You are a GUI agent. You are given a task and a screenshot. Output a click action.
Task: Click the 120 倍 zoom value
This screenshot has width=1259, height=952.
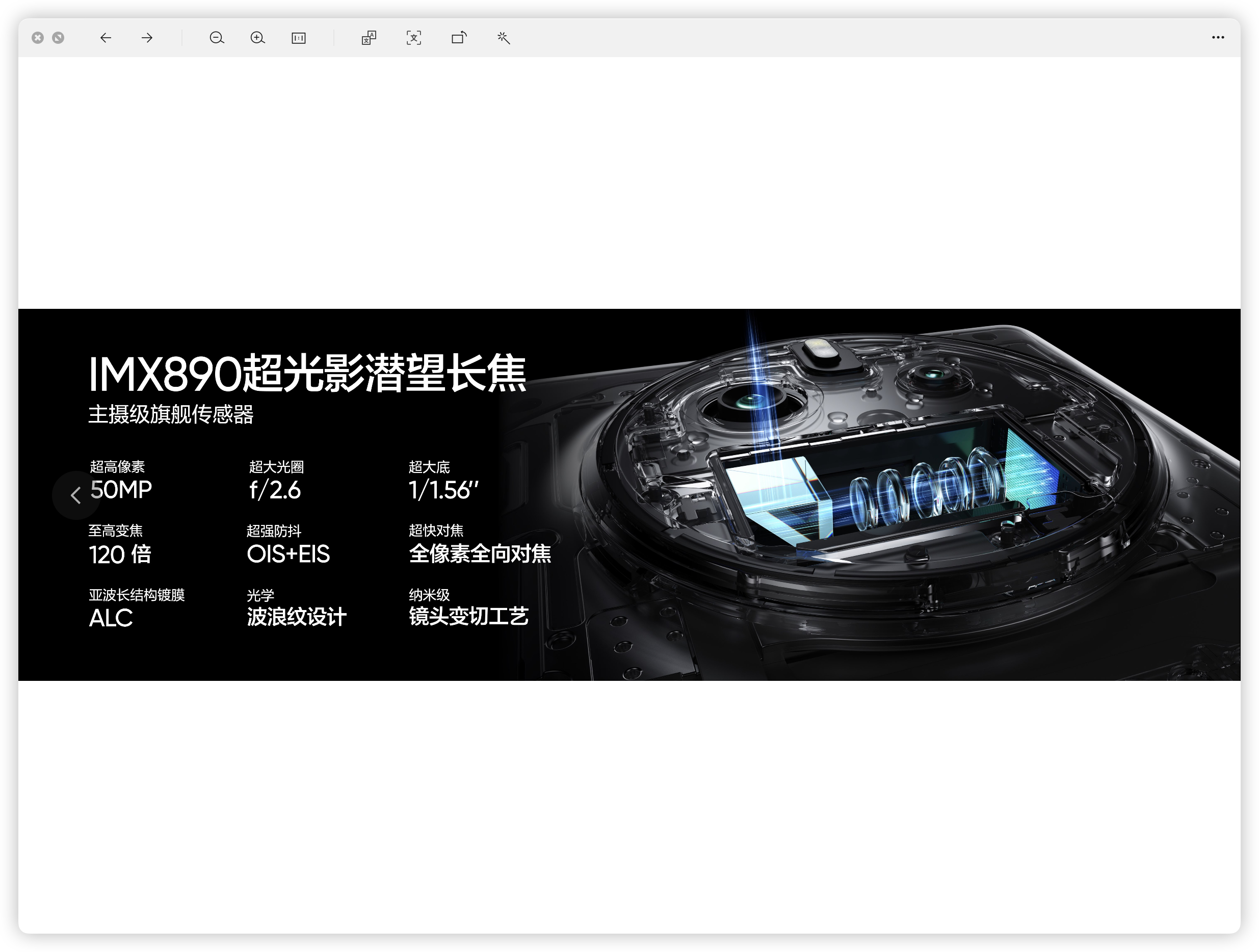point(120,554)
